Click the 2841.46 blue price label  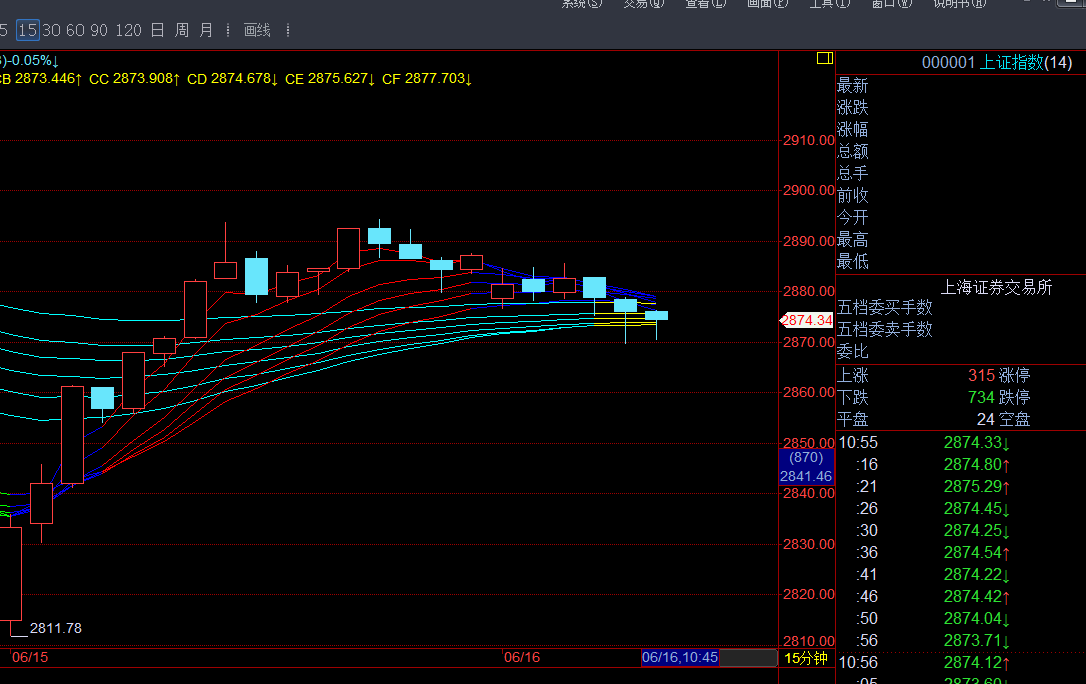(806, 476)
